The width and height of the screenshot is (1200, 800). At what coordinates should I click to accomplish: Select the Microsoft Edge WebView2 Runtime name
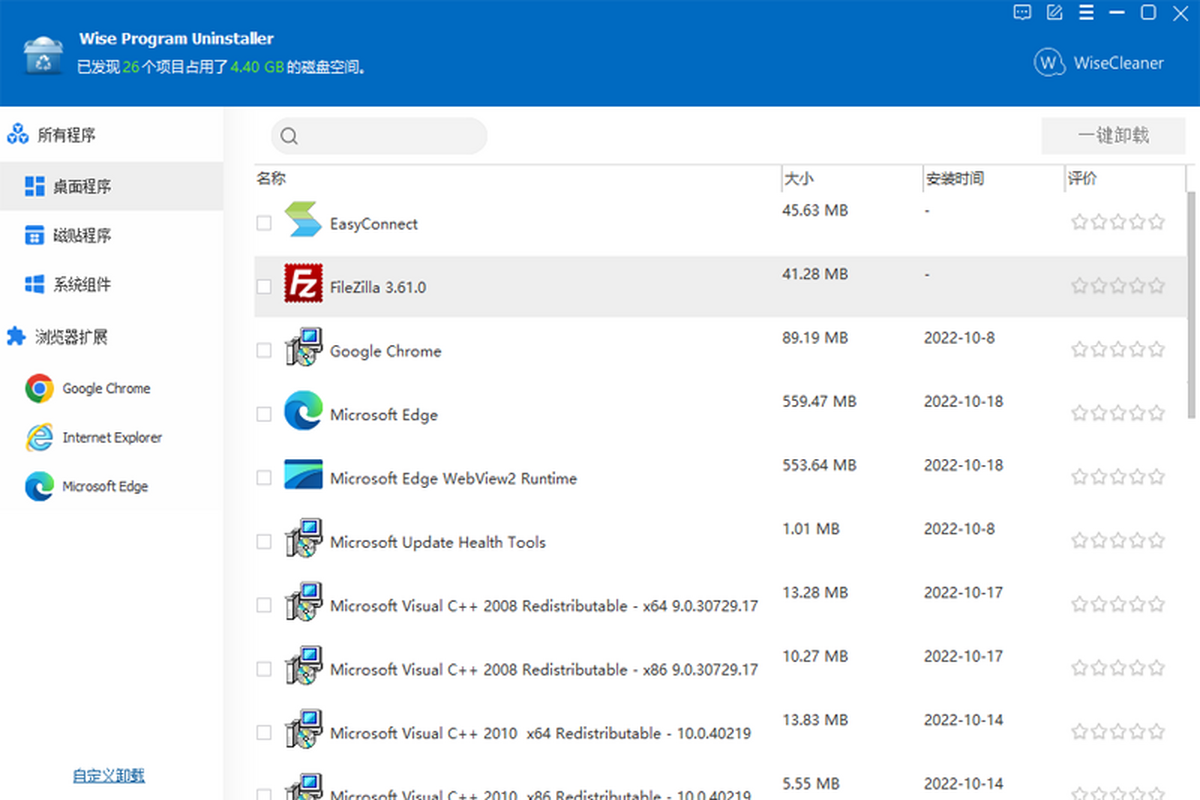coord(453,479)
